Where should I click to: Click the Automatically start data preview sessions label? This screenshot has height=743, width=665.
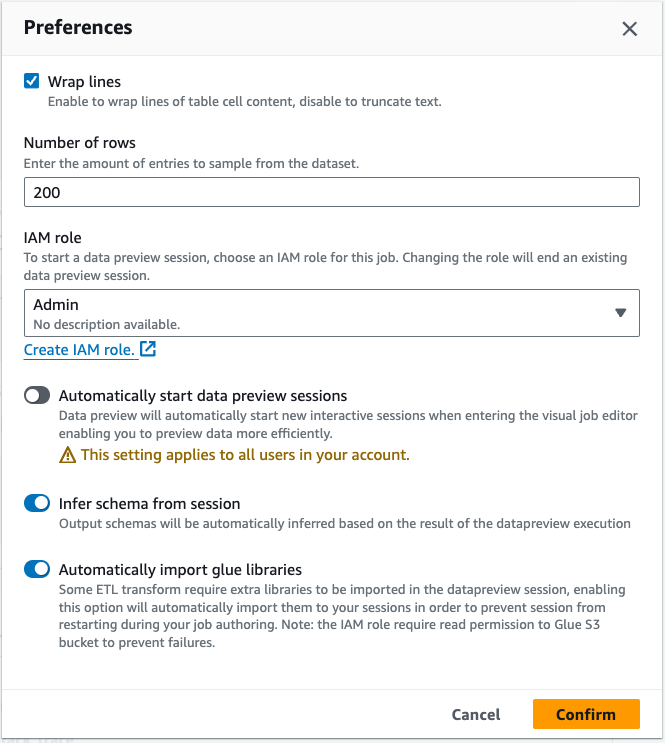203,396
